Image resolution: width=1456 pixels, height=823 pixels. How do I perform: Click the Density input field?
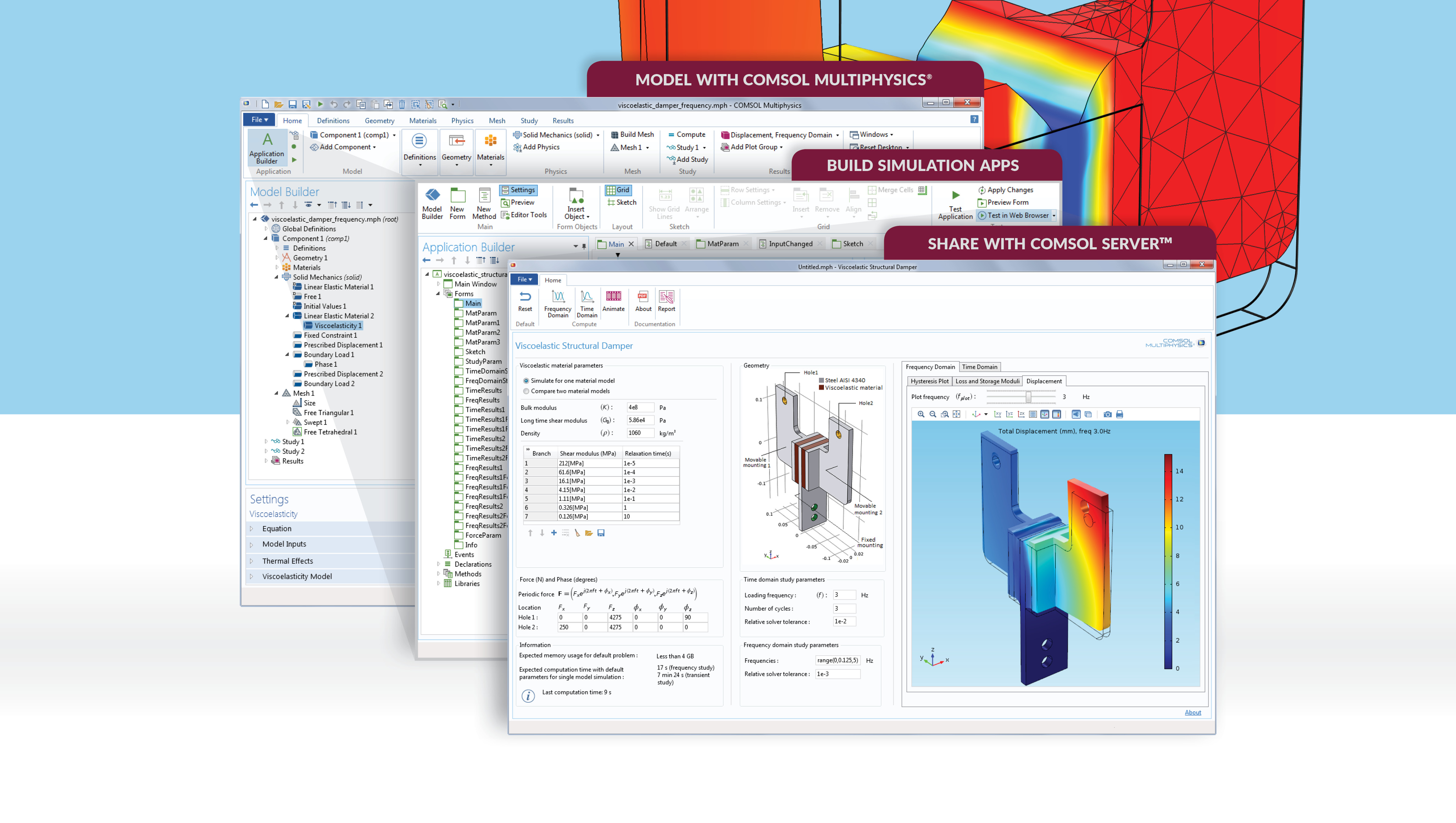(640, 433)
